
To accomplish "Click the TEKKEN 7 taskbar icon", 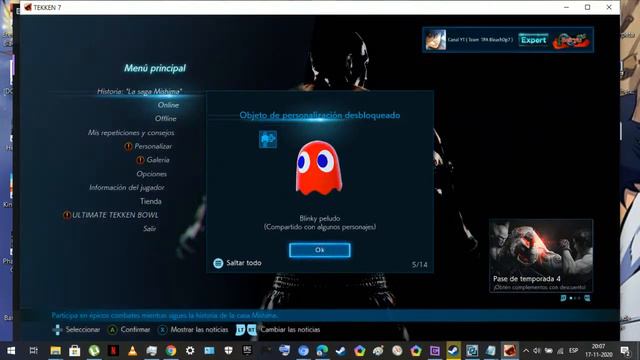I will point(509,351).
